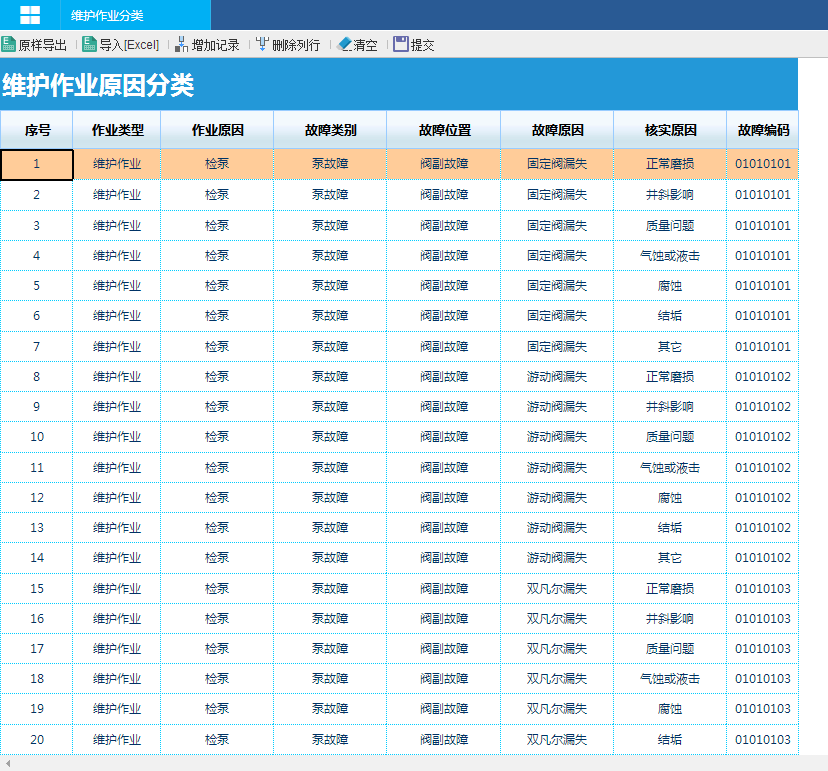Click the 提交 save disk icon

pos(401,44)
